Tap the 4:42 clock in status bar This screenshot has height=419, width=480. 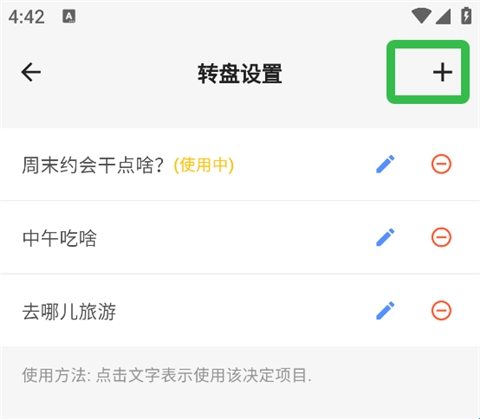[26, 17]
